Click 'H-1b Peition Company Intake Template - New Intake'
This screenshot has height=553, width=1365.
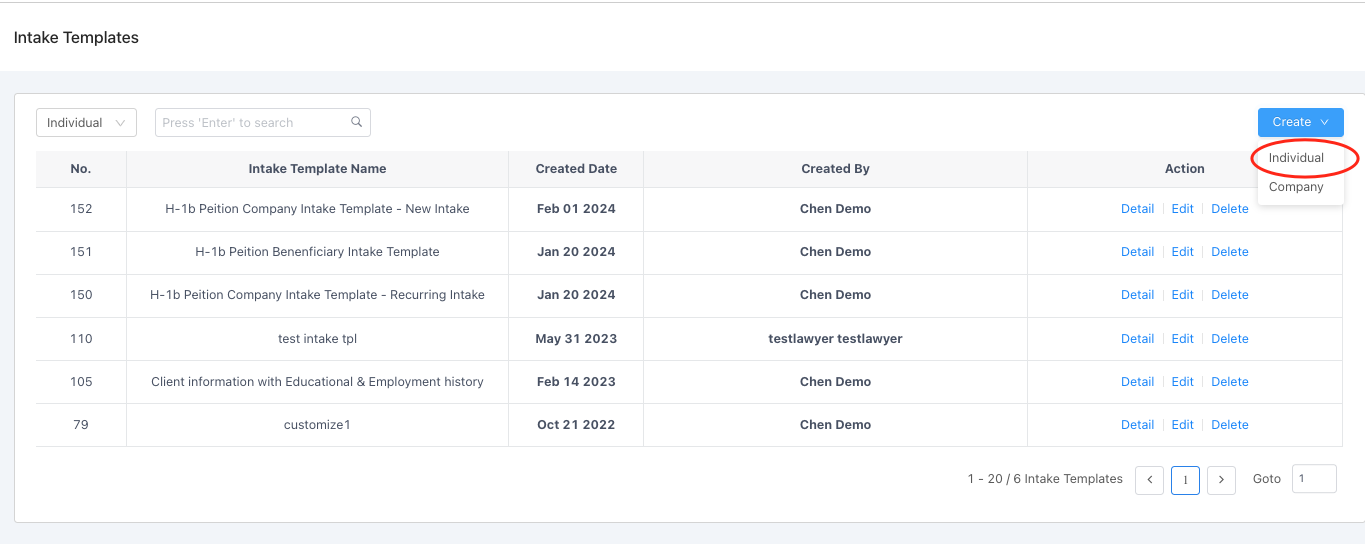click(x=317, y=209)
